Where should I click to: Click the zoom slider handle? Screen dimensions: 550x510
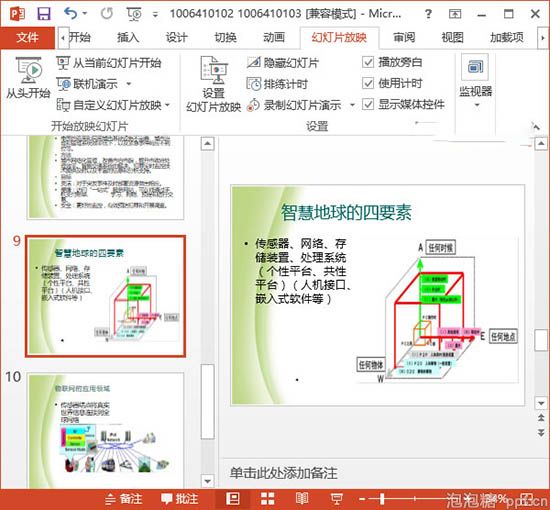382,499
